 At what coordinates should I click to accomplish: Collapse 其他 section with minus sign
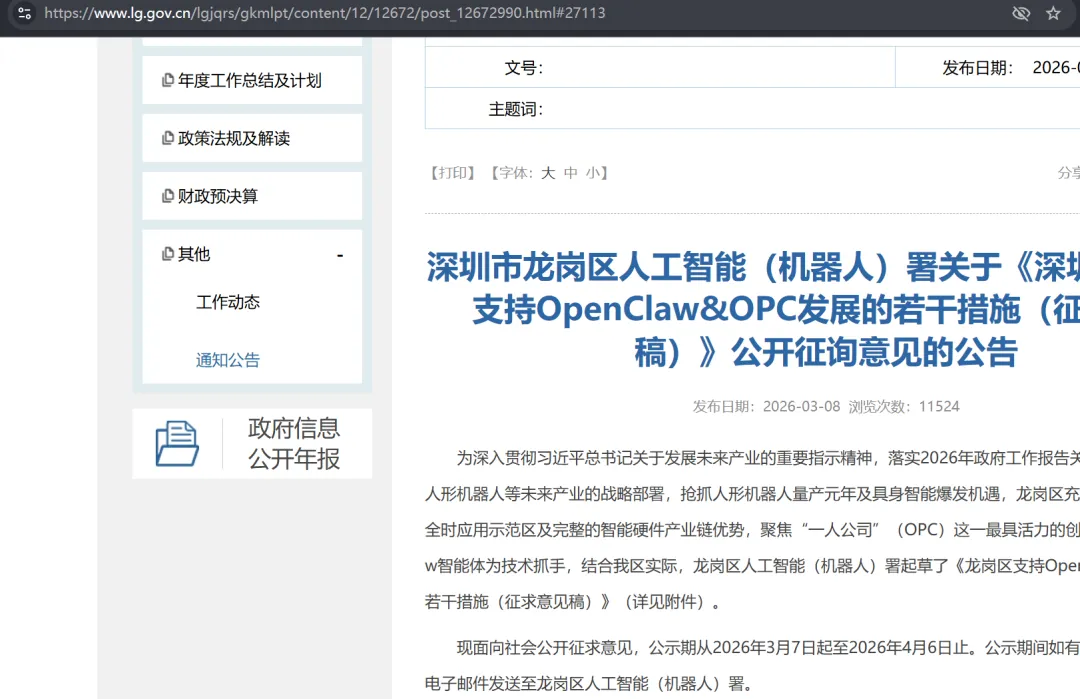click(340, 255)
